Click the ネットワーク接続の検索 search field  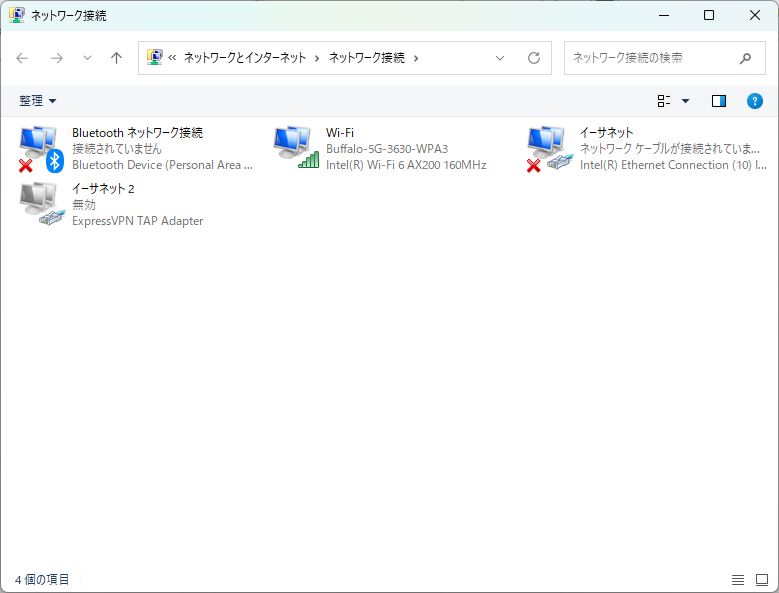coord(650,58)
